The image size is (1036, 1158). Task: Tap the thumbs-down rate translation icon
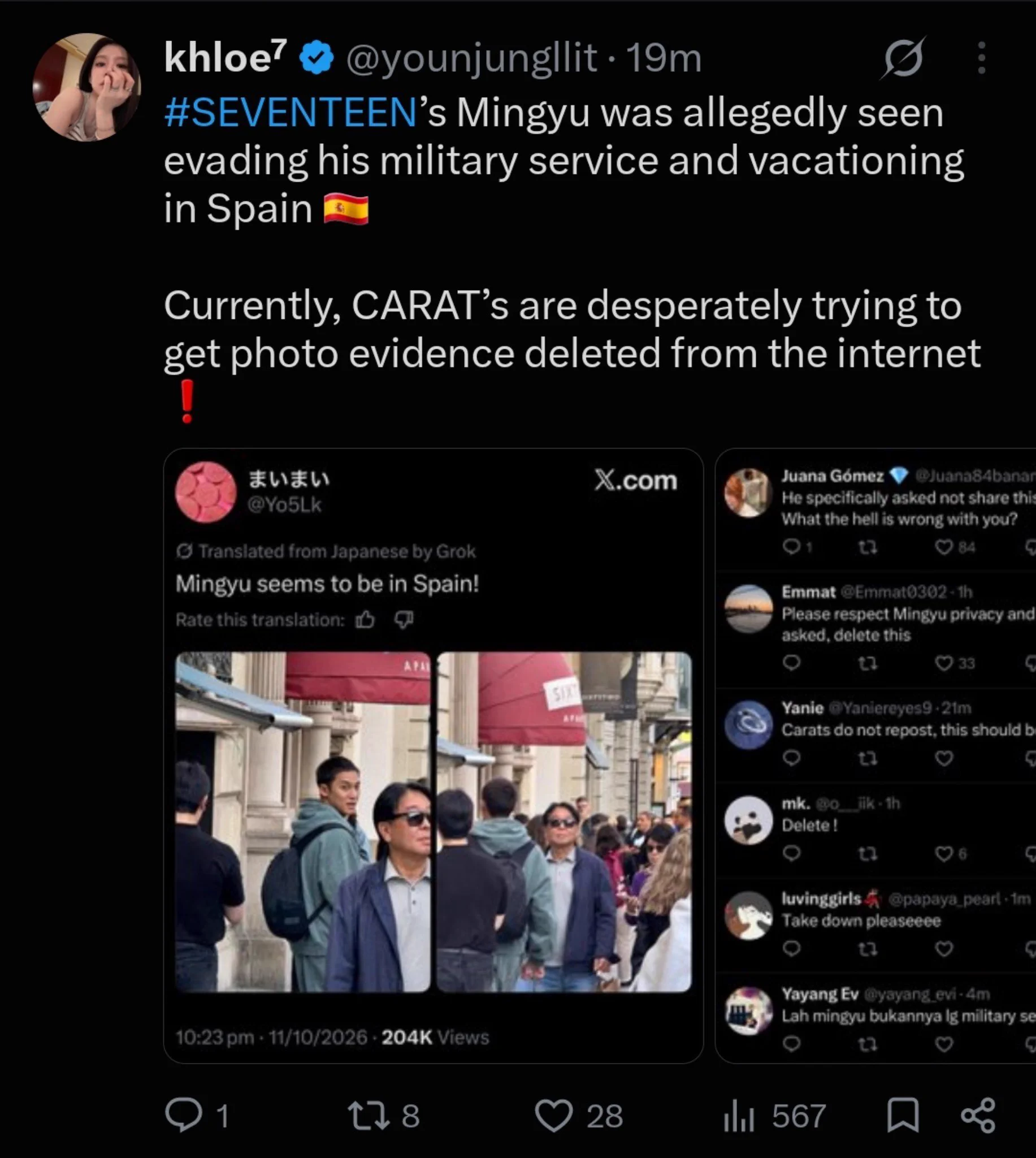tap(404, 619)
